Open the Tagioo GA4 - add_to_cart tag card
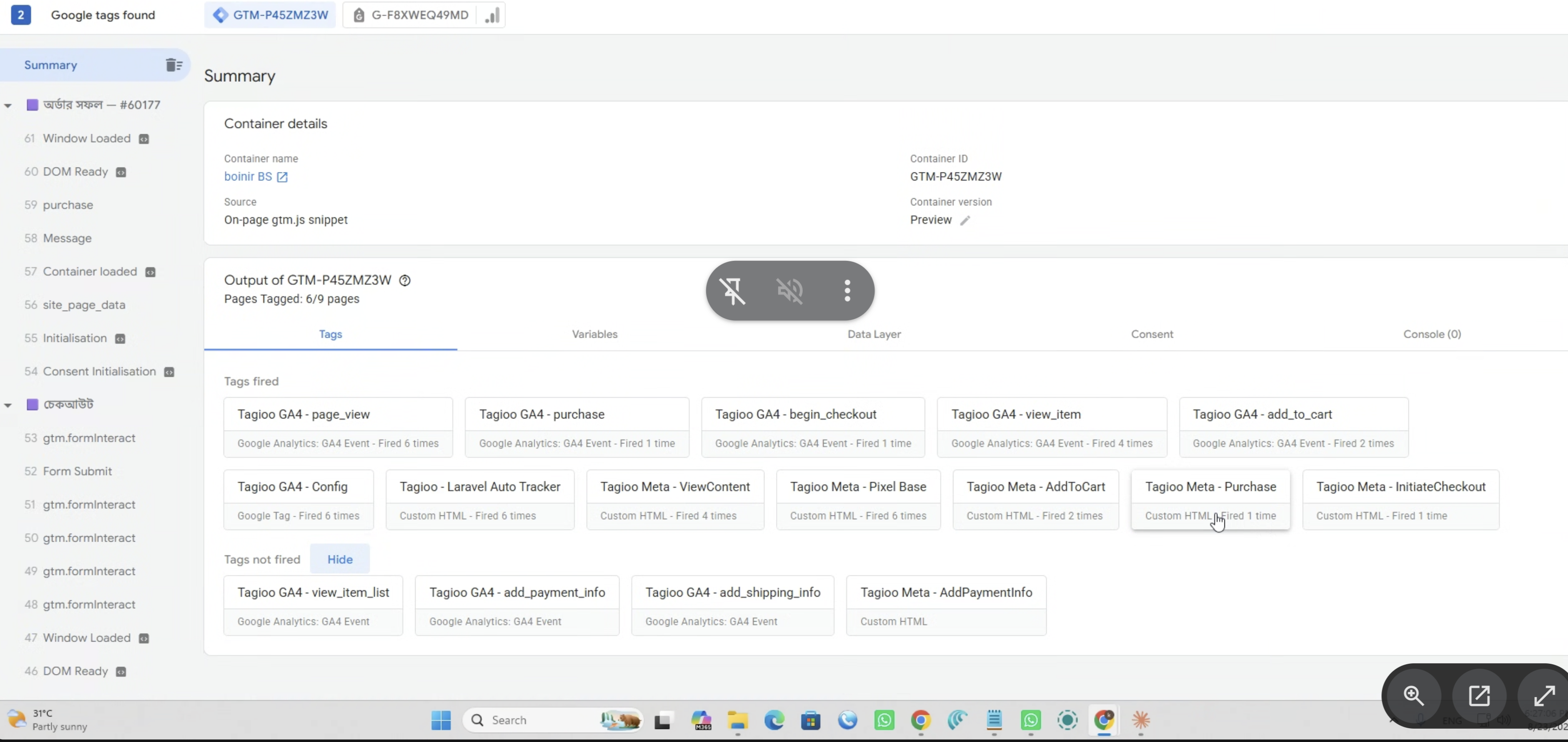Screen dimensions: 1568x742 pos(1293,427)
